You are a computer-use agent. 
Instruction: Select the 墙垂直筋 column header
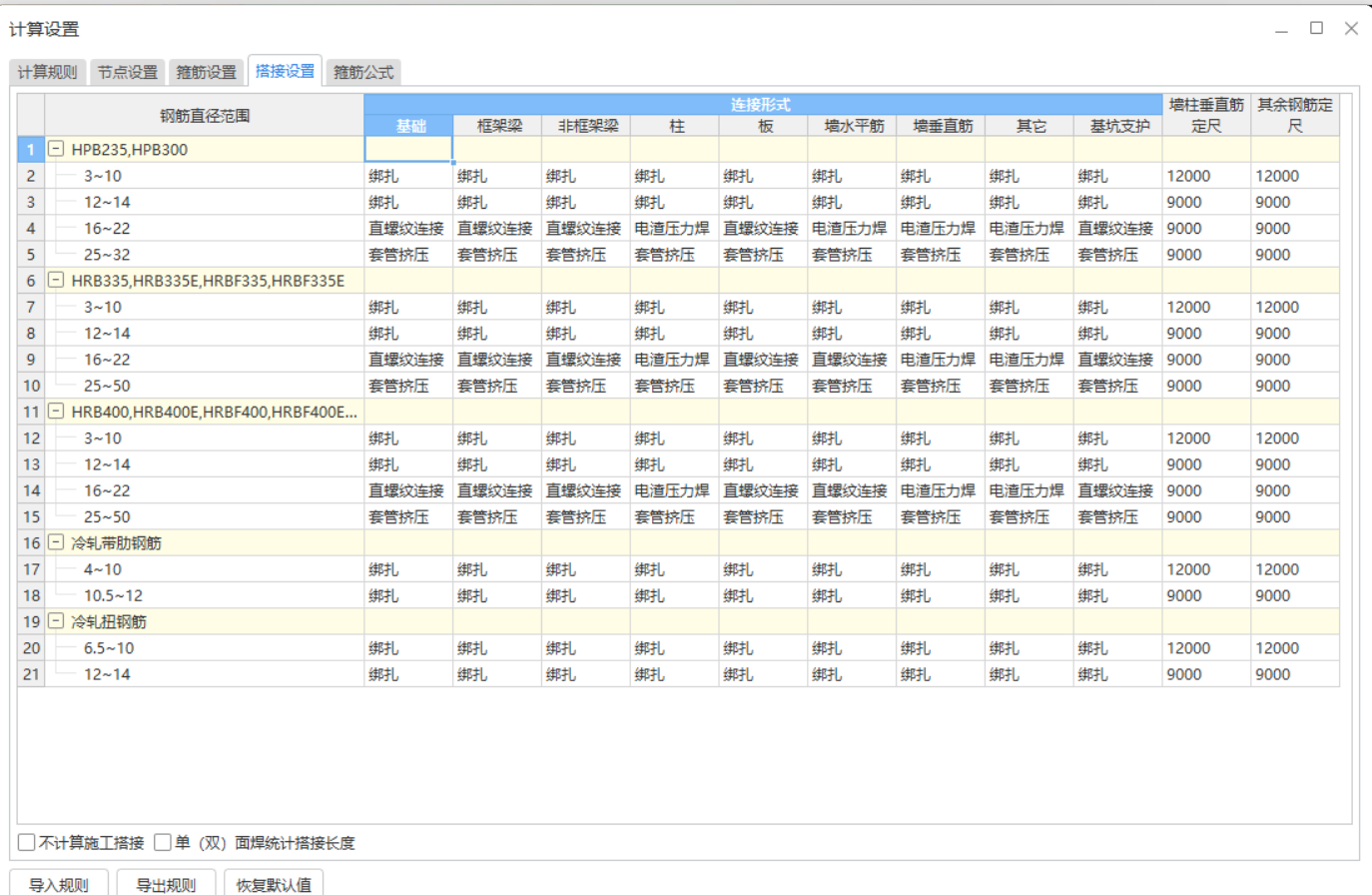pos(942,126)
